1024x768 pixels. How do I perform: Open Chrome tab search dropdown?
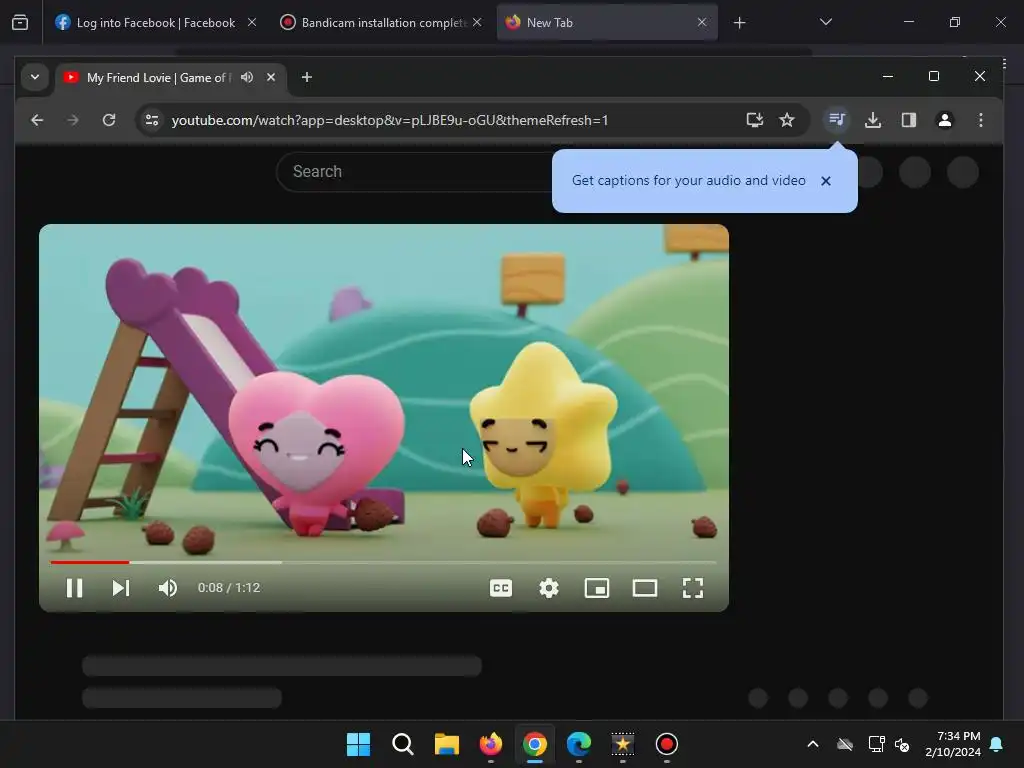(x=35, y=77)
